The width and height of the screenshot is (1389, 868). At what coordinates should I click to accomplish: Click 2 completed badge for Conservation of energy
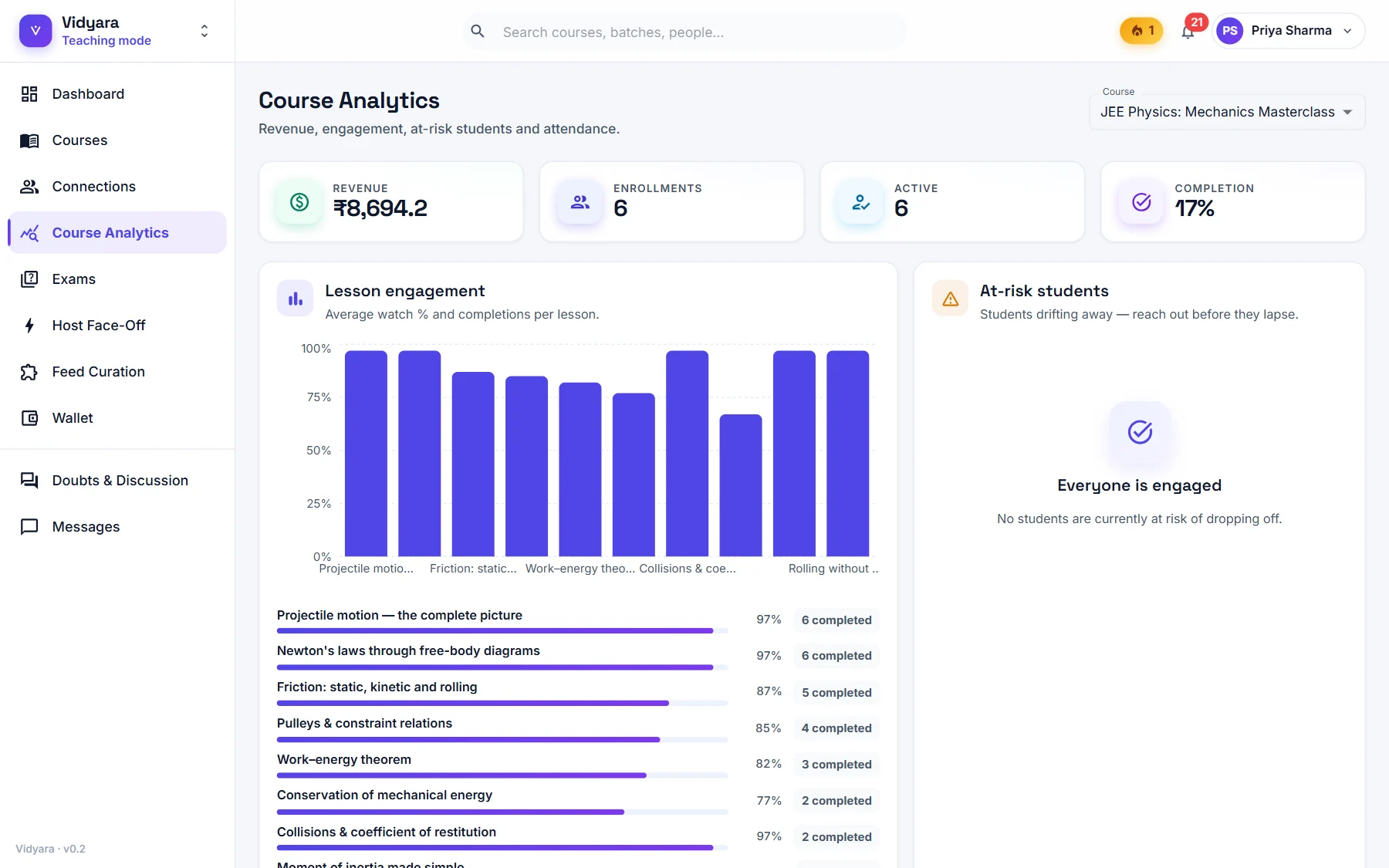[x=836, y=801]
